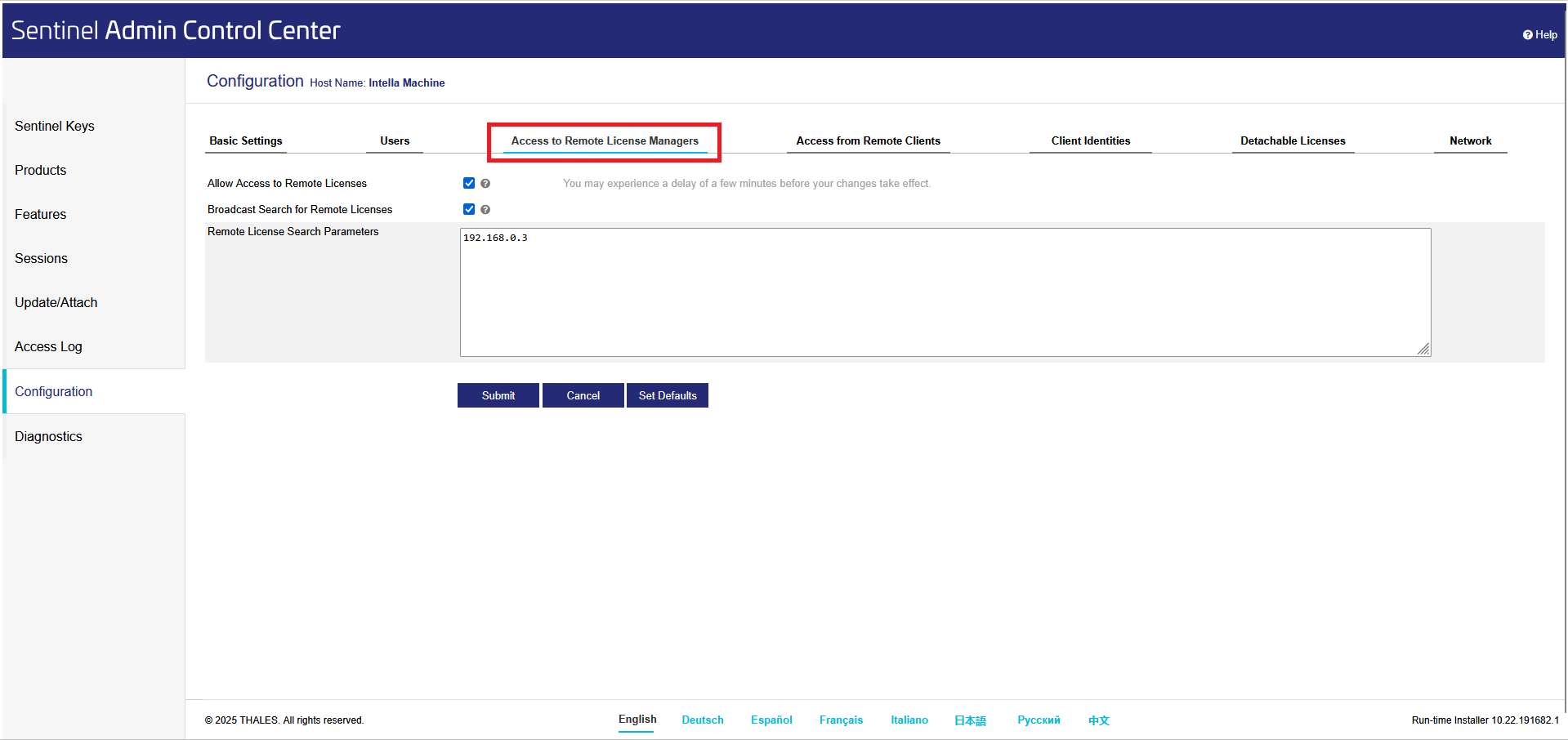Viewport: 1568px width, 740px height.
Task: Switch to the Network tab
Action: pos(1470,140)
